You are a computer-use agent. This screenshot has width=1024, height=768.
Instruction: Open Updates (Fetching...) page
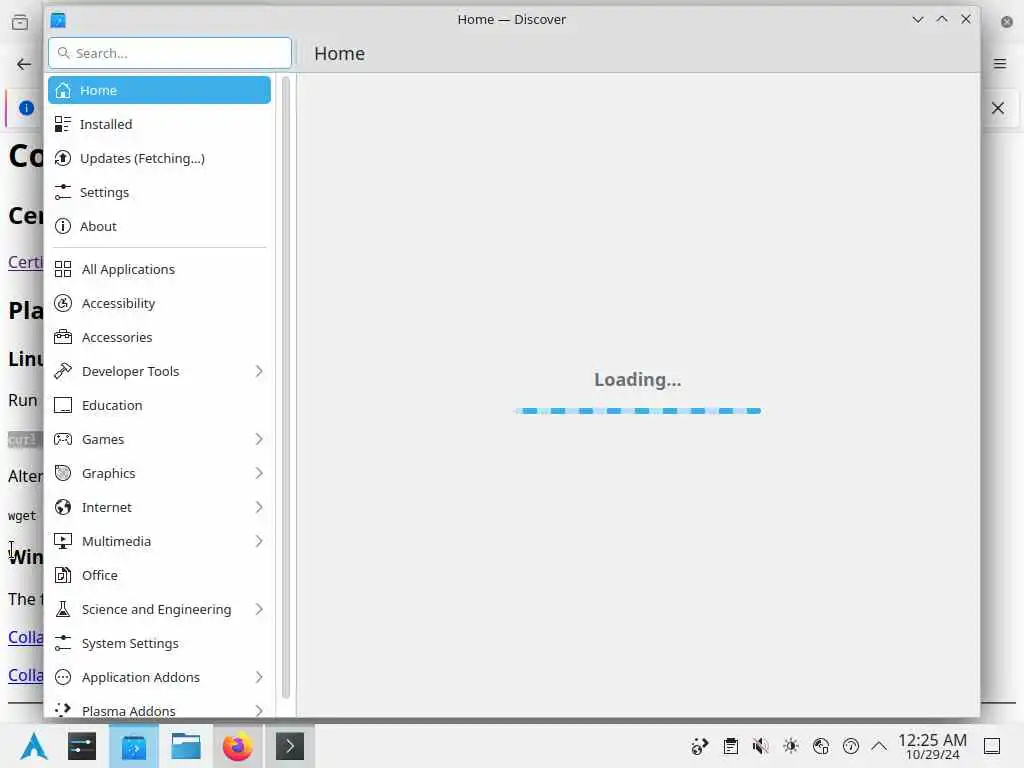tap(159, 158)
